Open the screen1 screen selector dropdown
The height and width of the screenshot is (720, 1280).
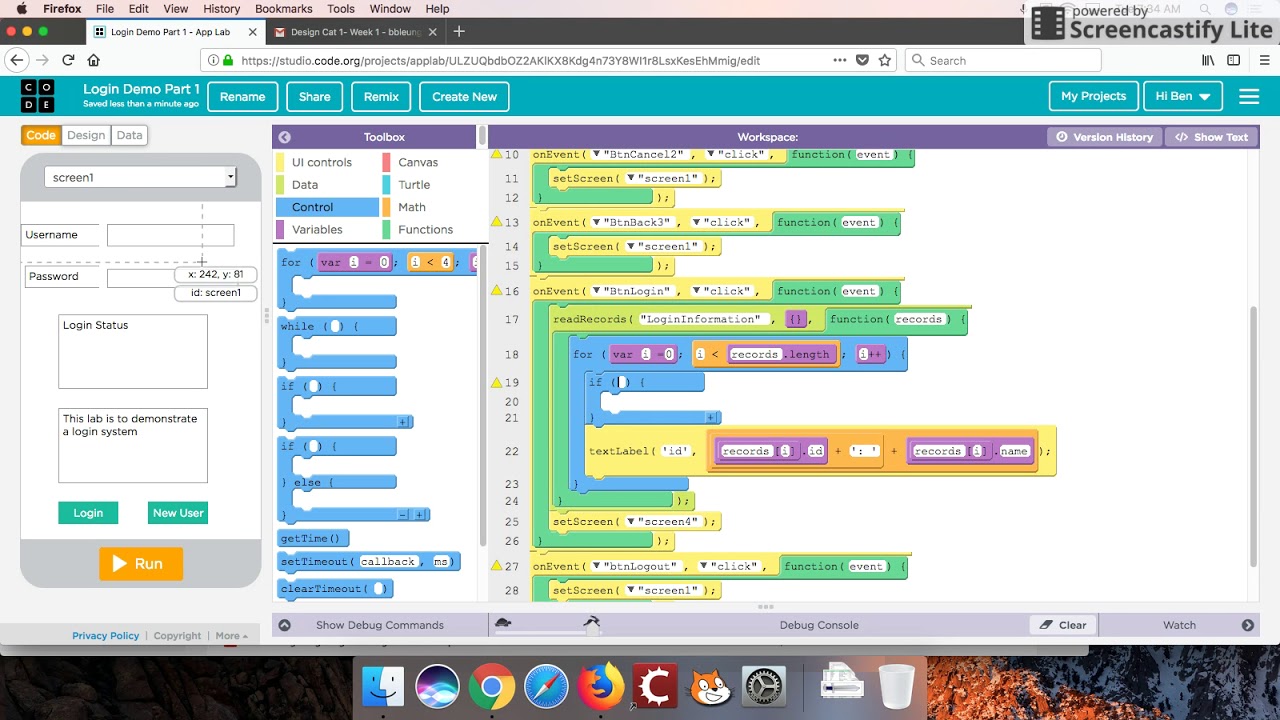(140, 177)
